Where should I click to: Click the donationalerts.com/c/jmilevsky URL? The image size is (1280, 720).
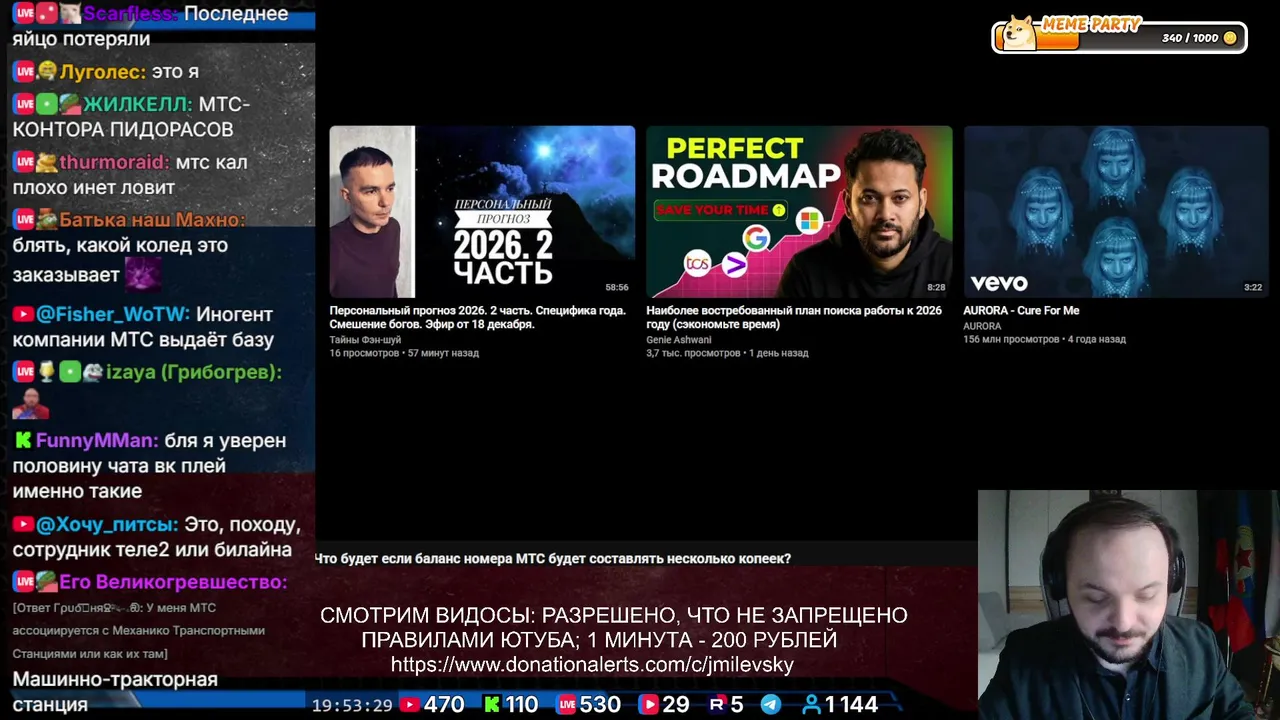pyautogui.click(x=592, y=665)
